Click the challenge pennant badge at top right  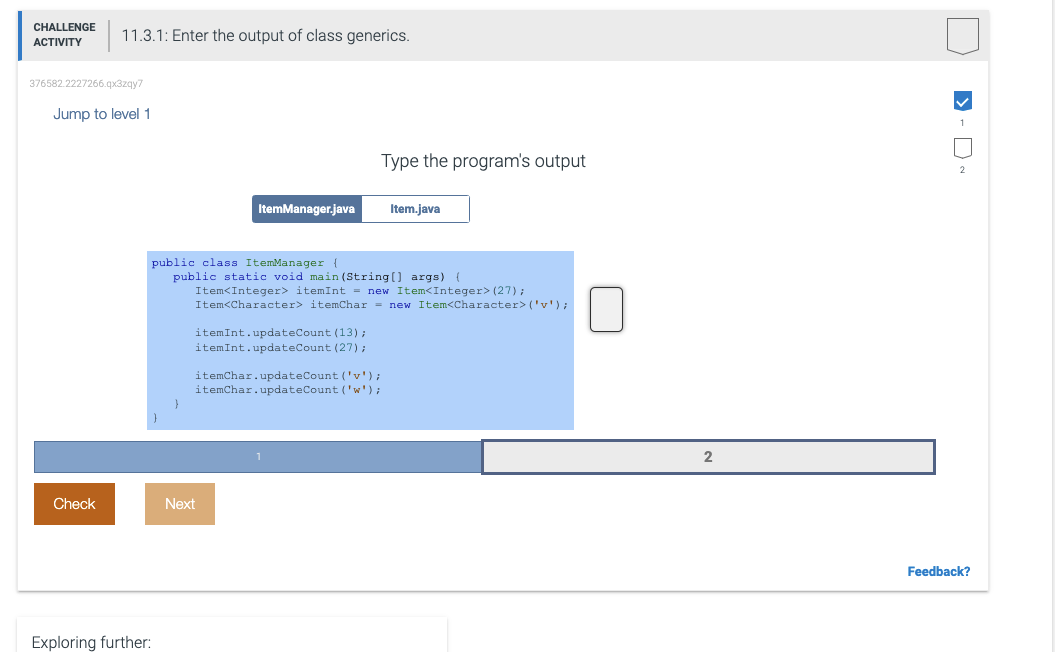(962, 34)
